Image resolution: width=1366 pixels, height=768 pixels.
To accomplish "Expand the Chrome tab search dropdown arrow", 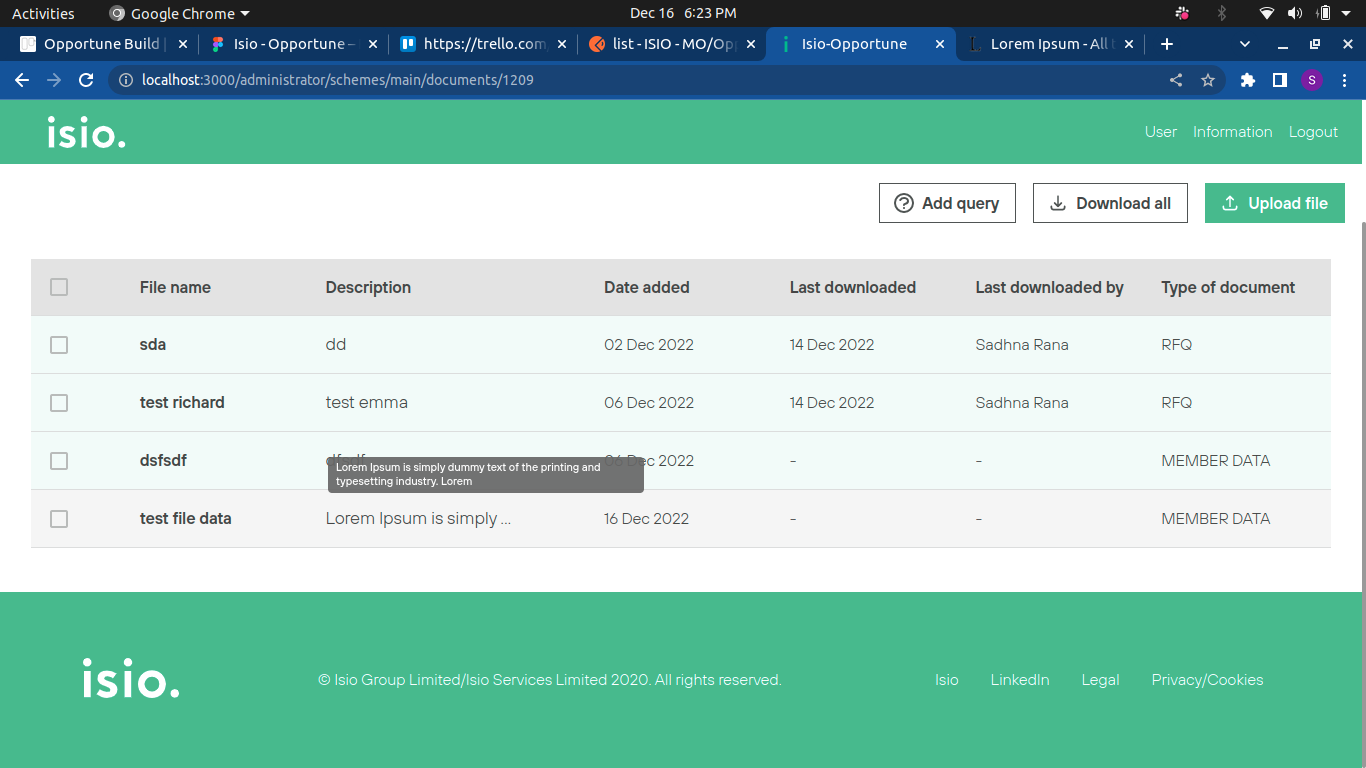I will point(1245,44).
